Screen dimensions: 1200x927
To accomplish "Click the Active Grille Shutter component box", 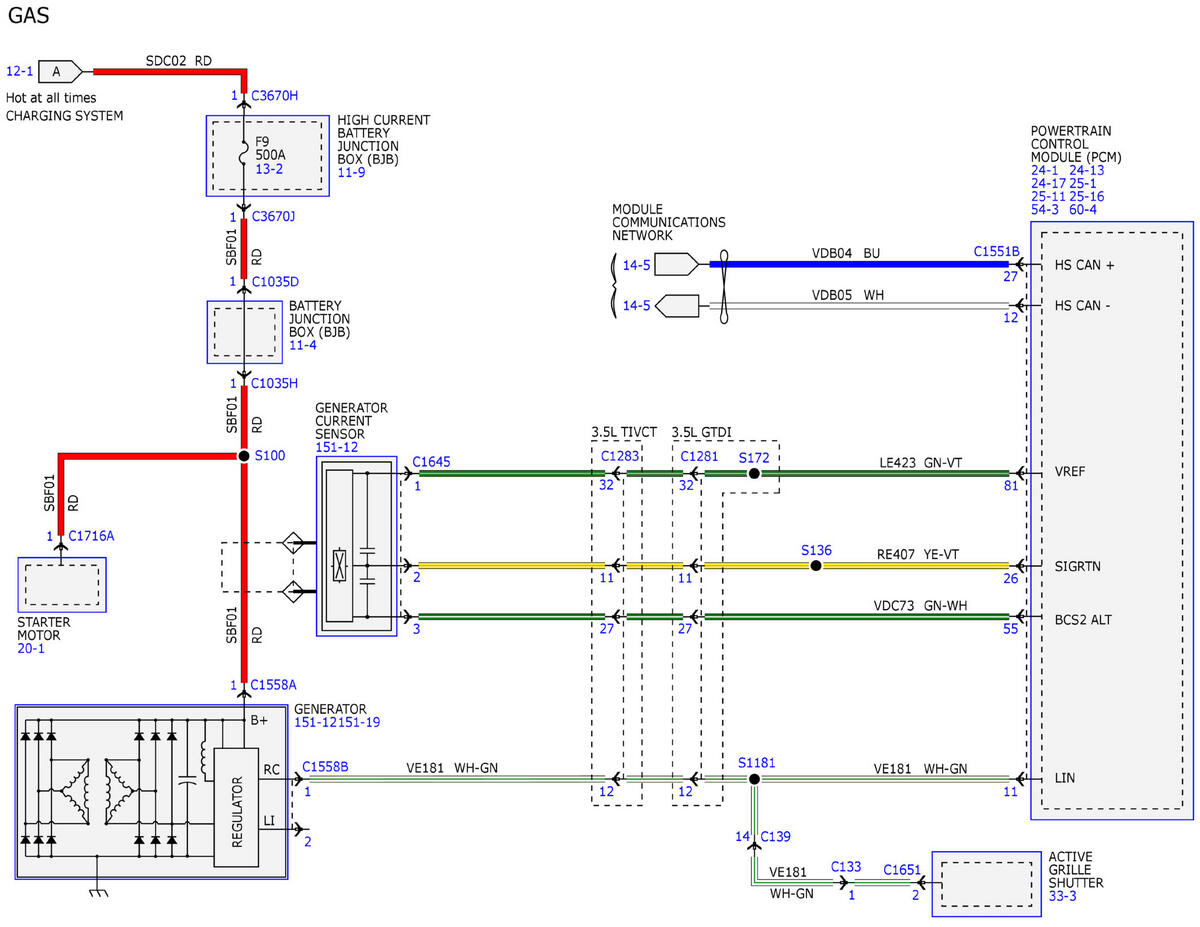I will coord(988,883).
